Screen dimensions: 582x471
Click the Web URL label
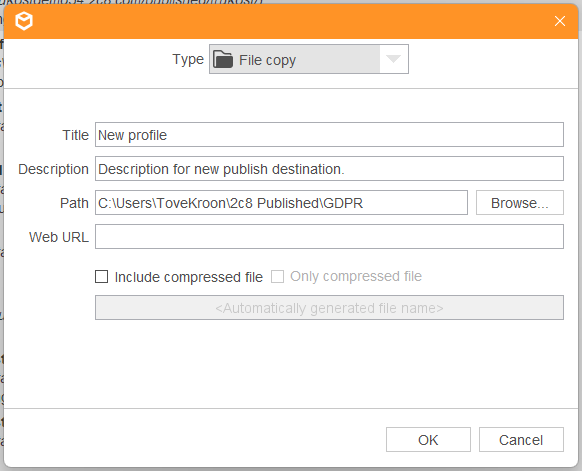pos(59,237)
